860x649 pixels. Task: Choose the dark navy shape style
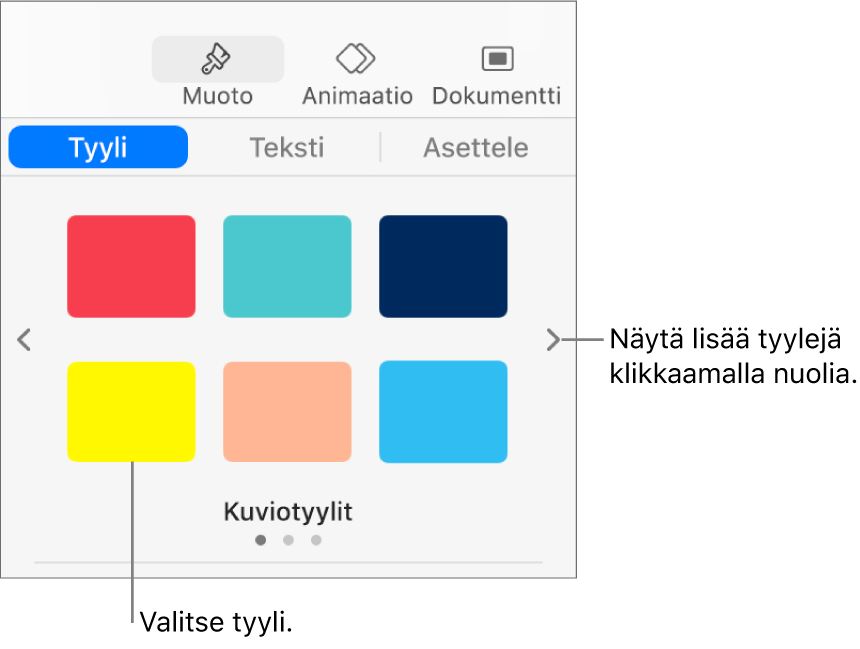(x=443, y=266)
